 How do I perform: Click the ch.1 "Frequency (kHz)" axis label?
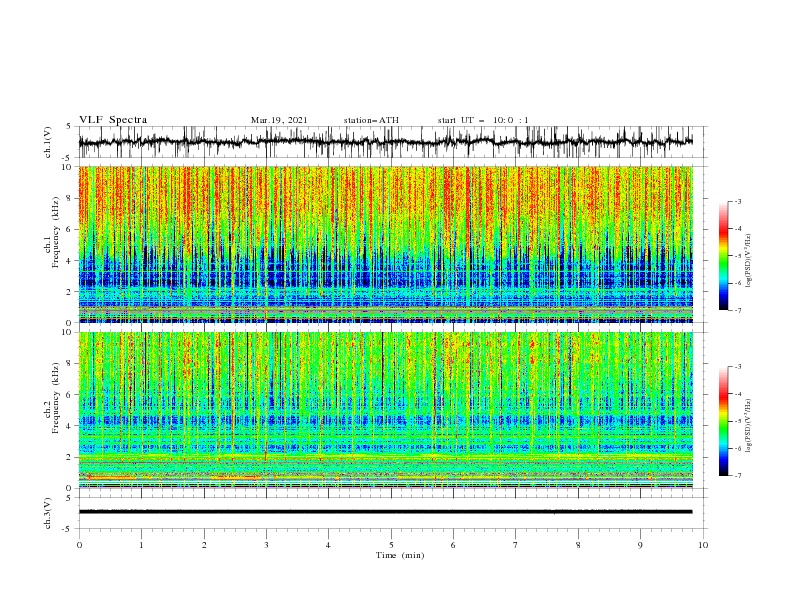click(x=57, y=232)
